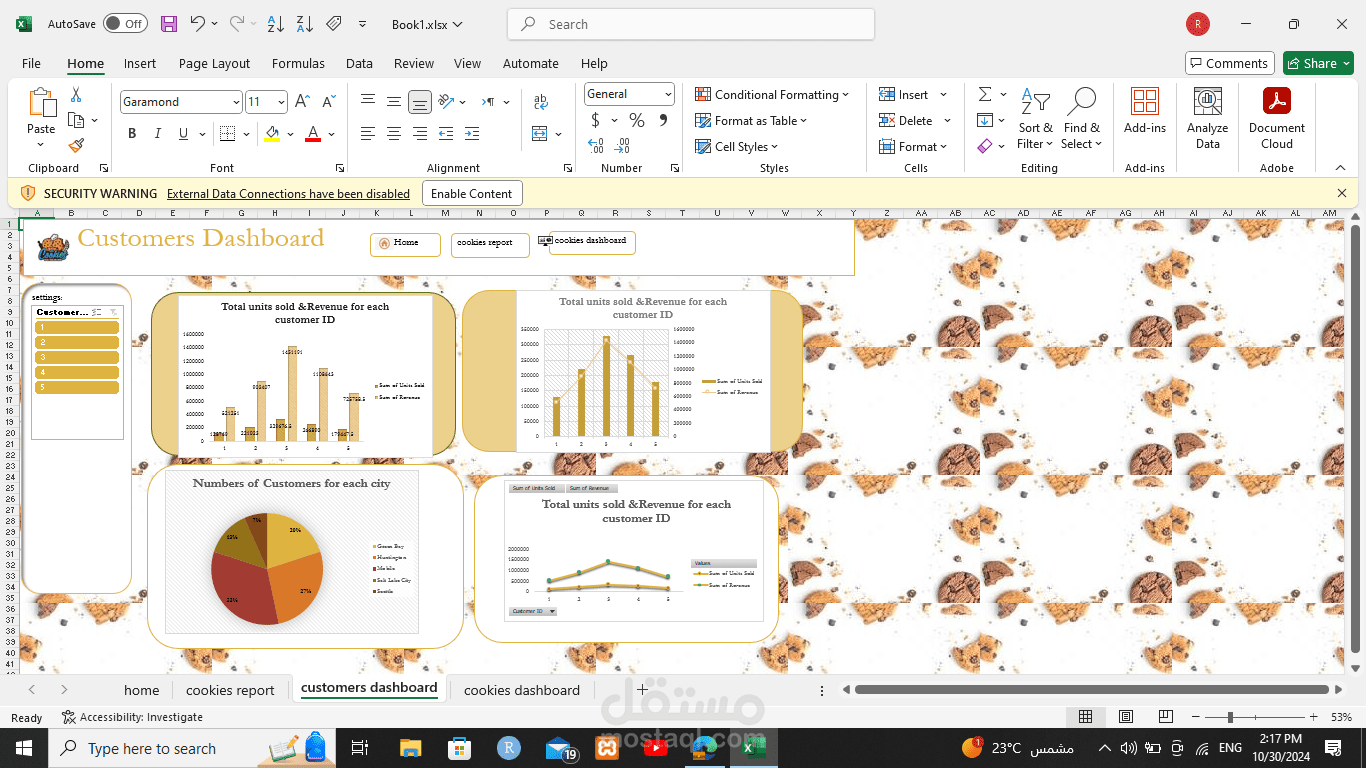Click the Save icon in title bar

(x=169, y=24)
